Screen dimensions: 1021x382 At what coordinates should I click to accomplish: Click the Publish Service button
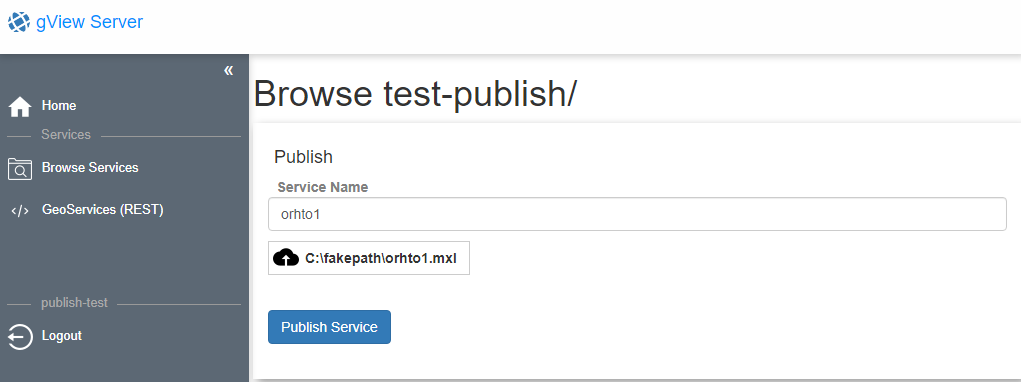(329, 327)
